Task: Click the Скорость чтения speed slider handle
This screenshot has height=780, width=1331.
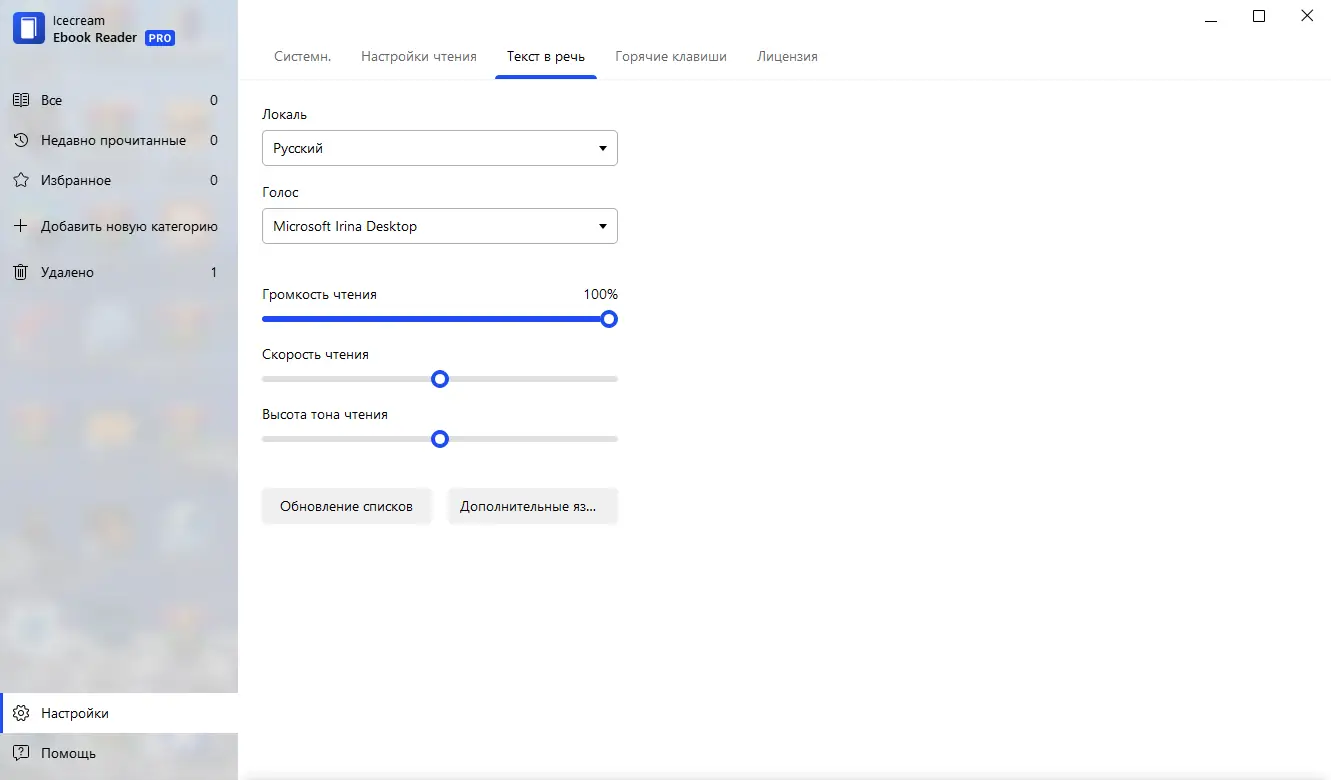Action: 439,379
